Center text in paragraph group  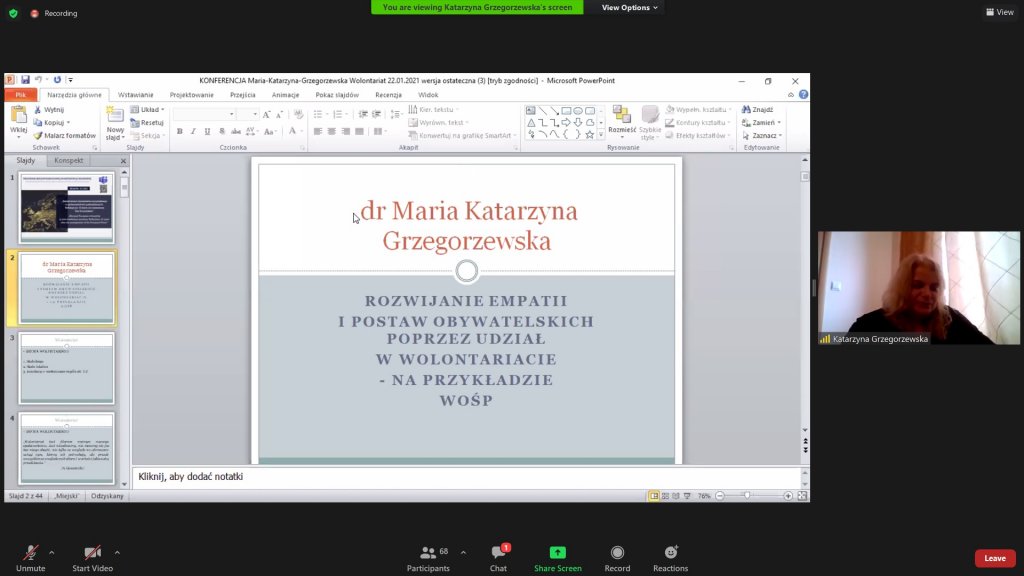tap(332, 131)
